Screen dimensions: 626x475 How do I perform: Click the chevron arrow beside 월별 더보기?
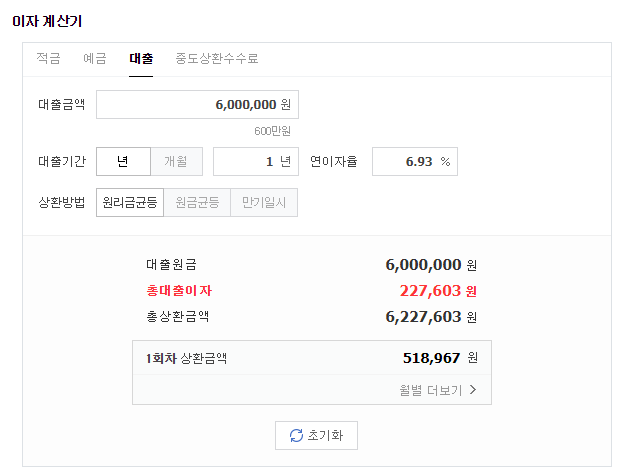473,390
